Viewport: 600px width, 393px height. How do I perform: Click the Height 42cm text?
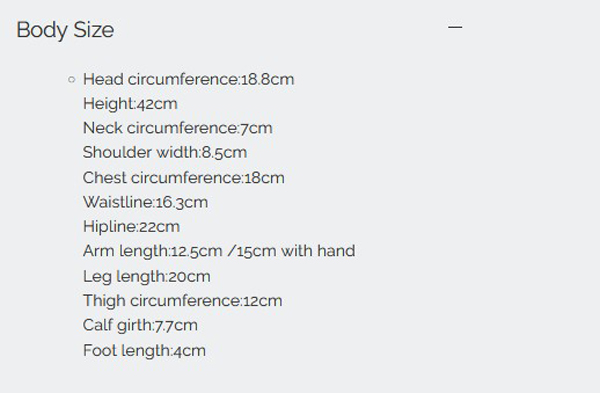click(x=130, y=104)
